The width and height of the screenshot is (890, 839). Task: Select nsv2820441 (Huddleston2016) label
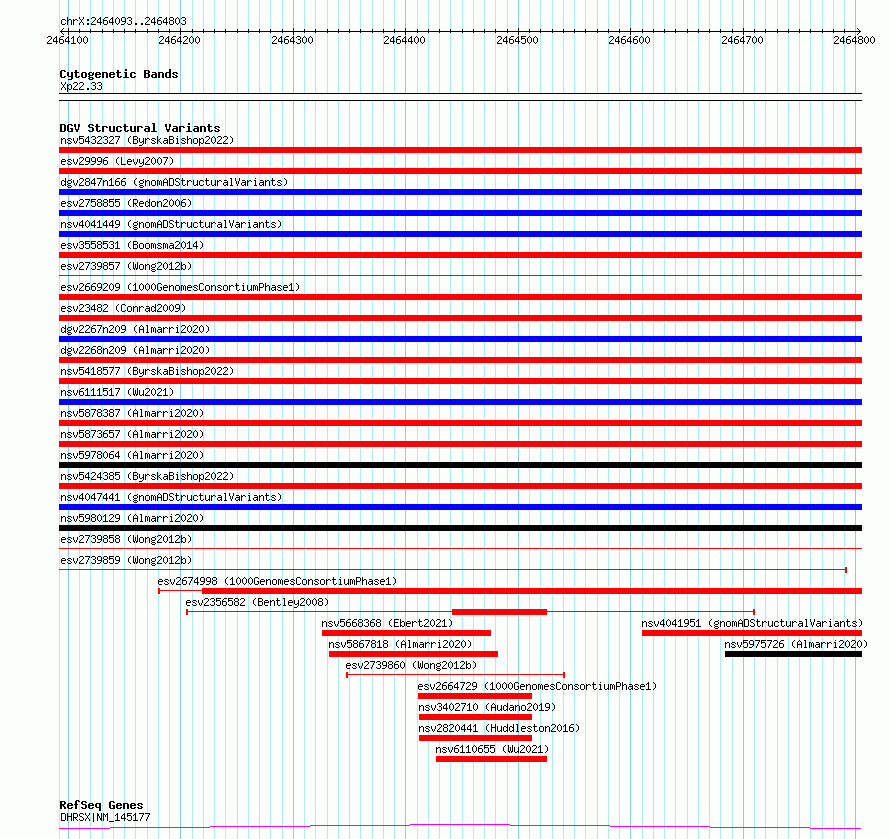(499, 728)
